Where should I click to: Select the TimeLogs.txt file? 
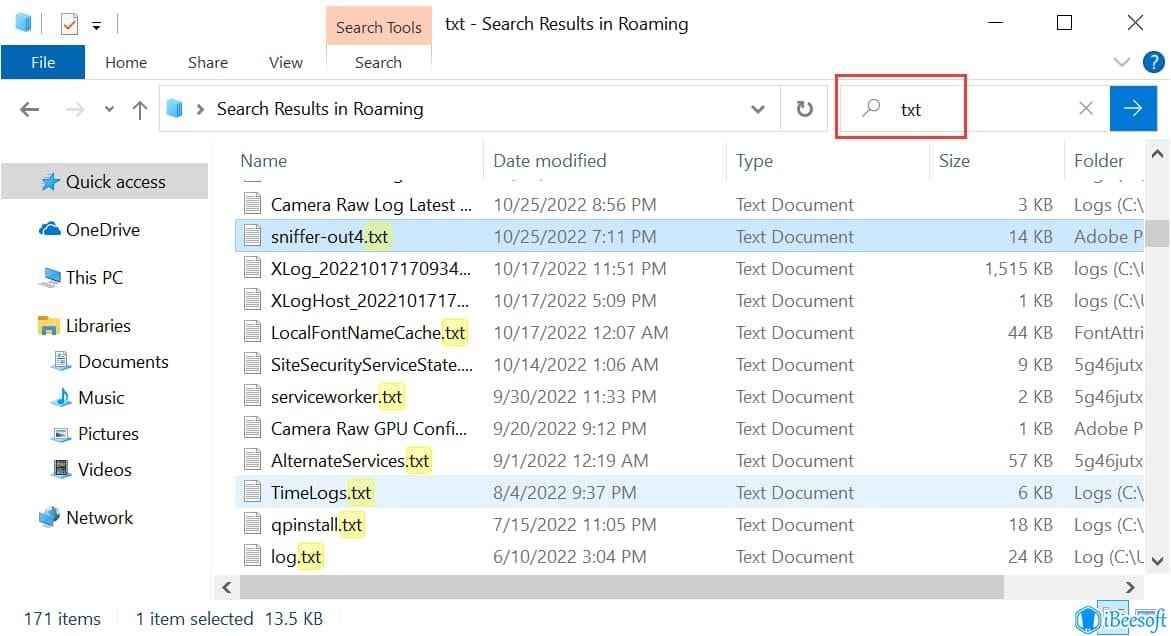pos(320,492)
